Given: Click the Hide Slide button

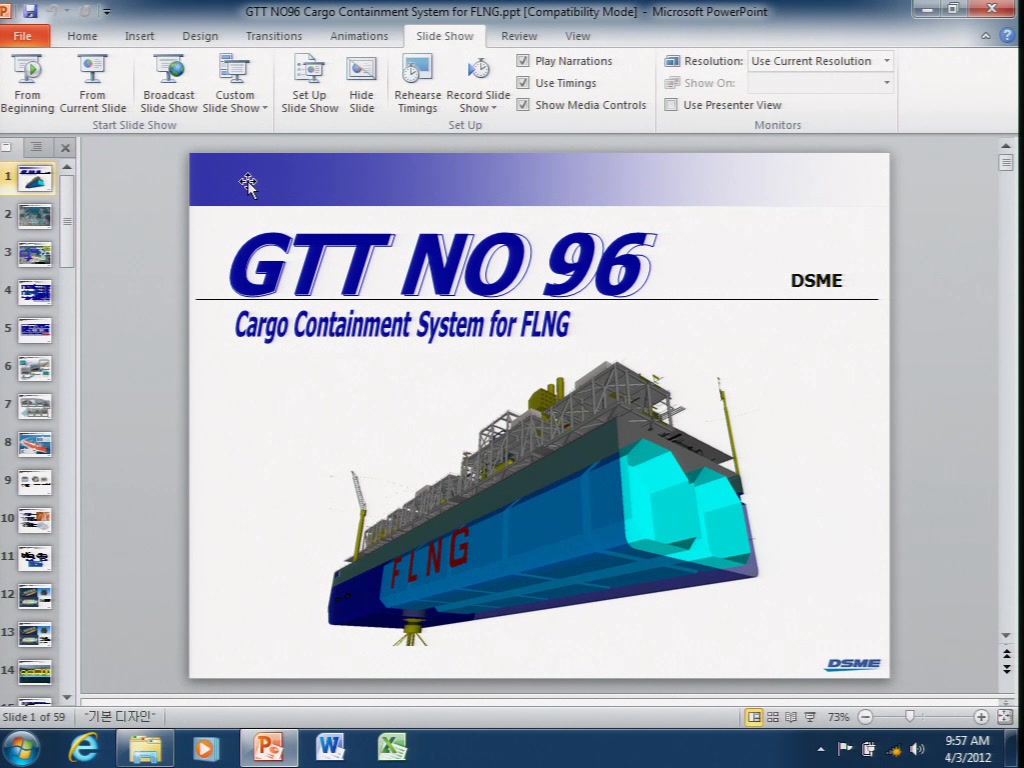Looking at the screenshot, I should (x=361, y=84).
